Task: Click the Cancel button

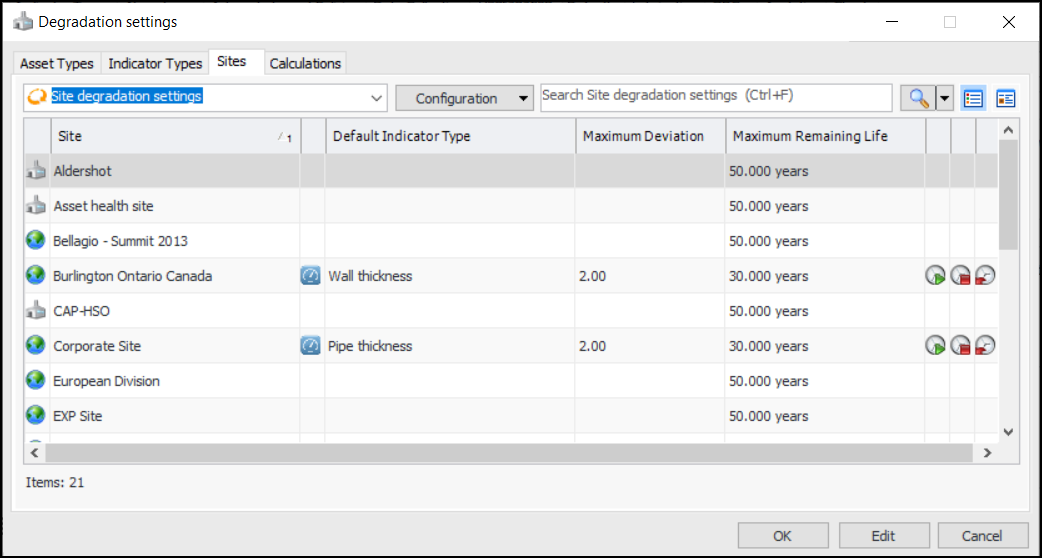Action: tap(982, 536)
